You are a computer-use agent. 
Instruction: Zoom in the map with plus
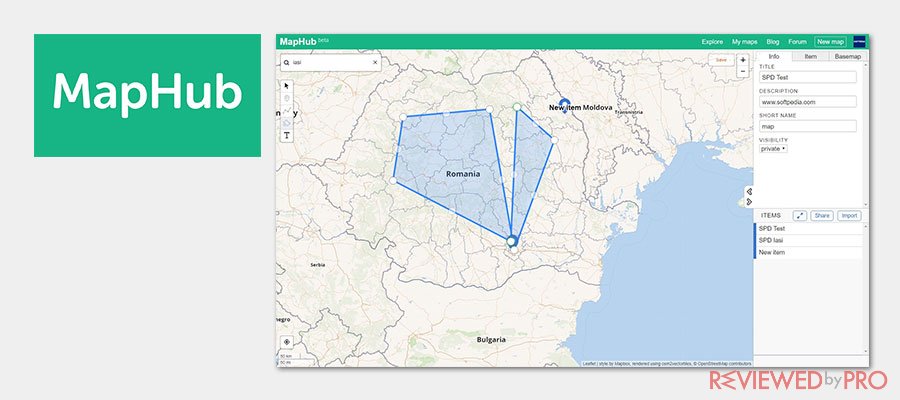point(743,60)
